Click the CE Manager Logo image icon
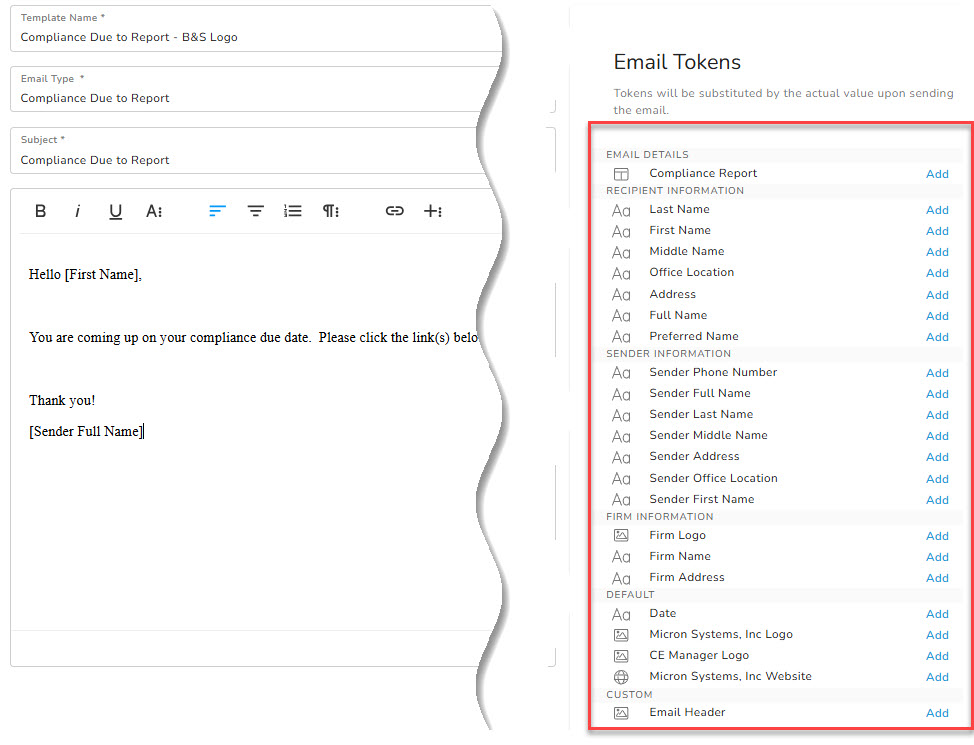974x745 pixels. [621, 656]
